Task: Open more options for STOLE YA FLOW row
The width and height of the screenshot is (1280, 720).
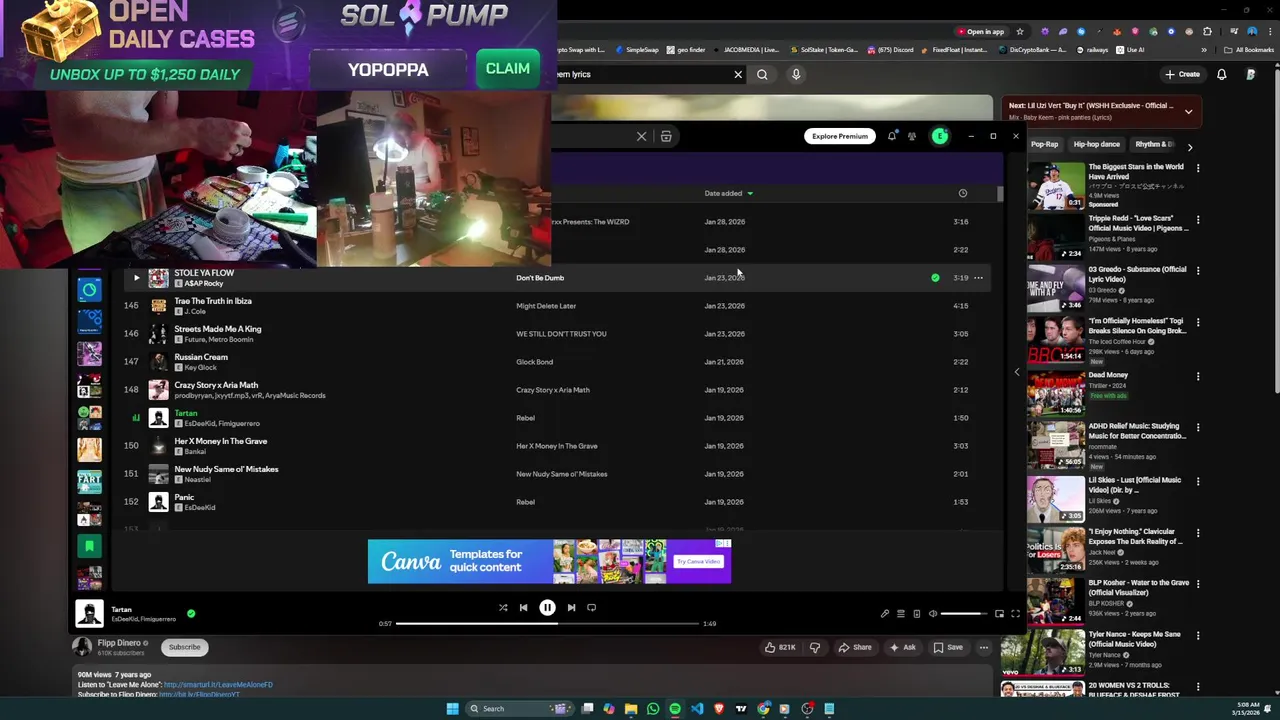Action: (979, 278)
